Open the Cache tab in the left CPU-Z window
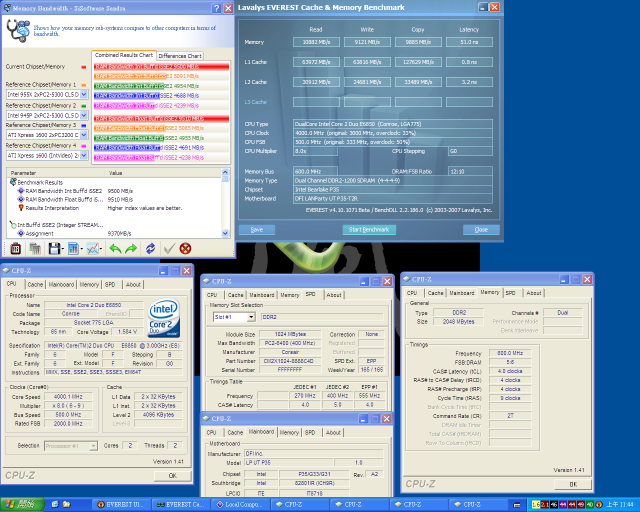 click(35, 284)
